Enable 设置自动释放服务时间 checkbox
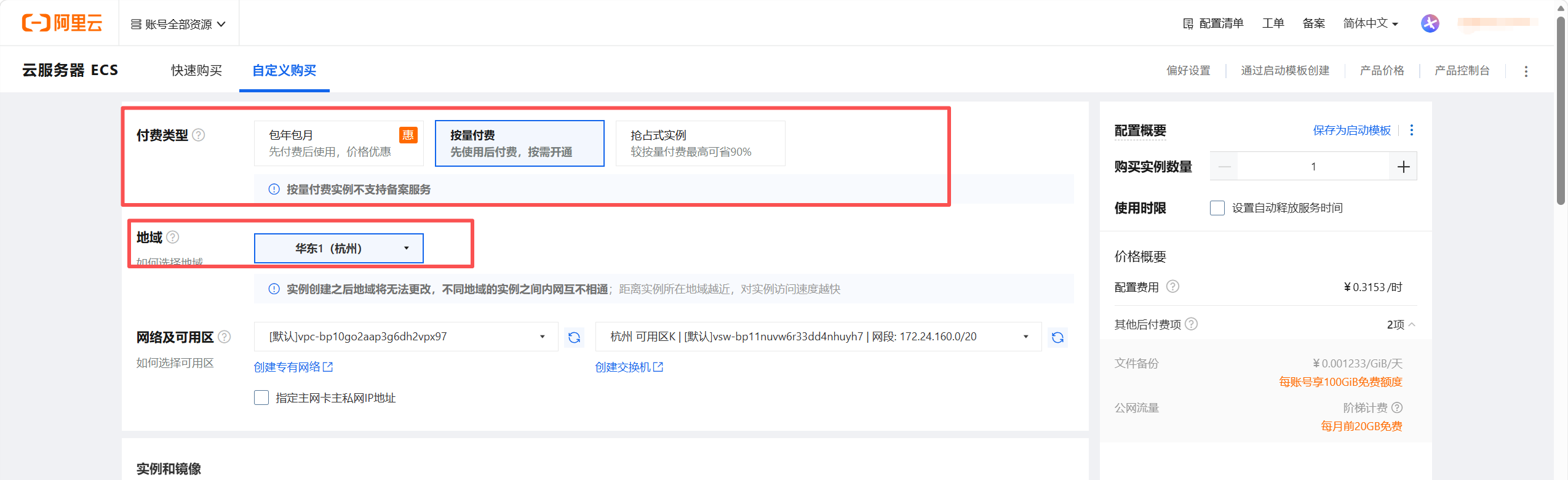Screen dimensions: 1568x480 1217,208
